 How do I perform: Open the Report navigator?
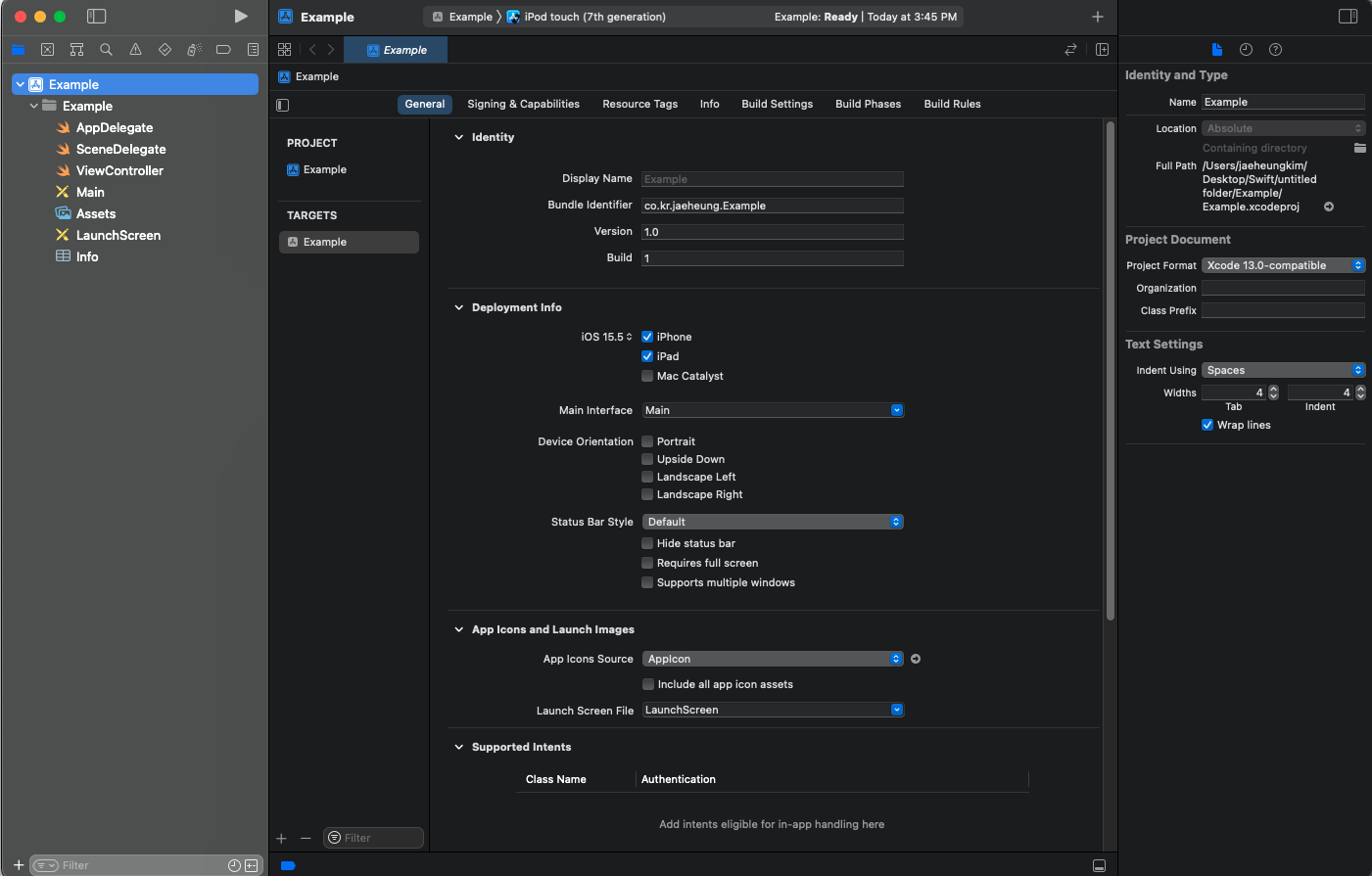pos(253,49)
